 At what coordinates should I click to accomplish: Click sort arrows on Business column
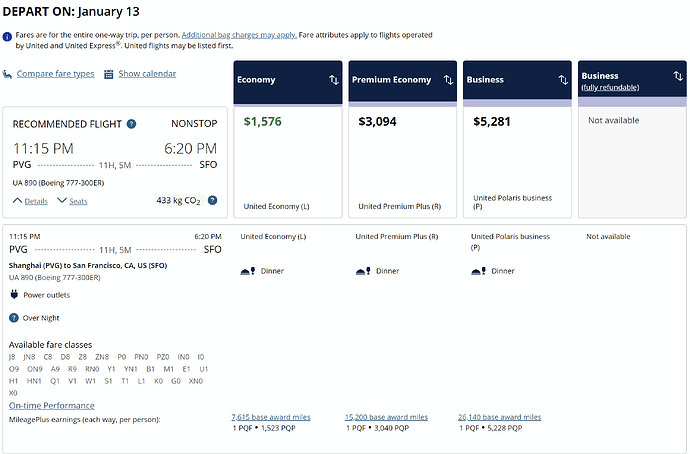click(x=562, y=80)
